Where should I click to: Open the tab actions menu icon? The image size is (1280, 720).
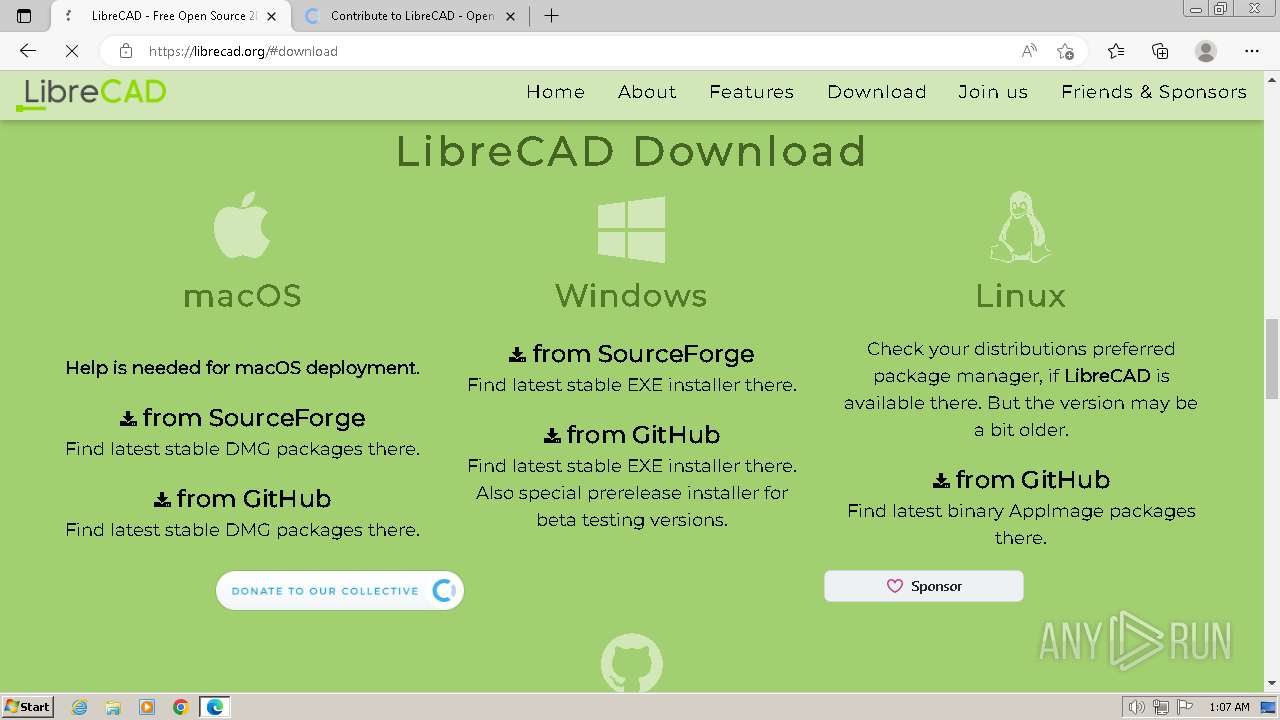click(24, 16)
